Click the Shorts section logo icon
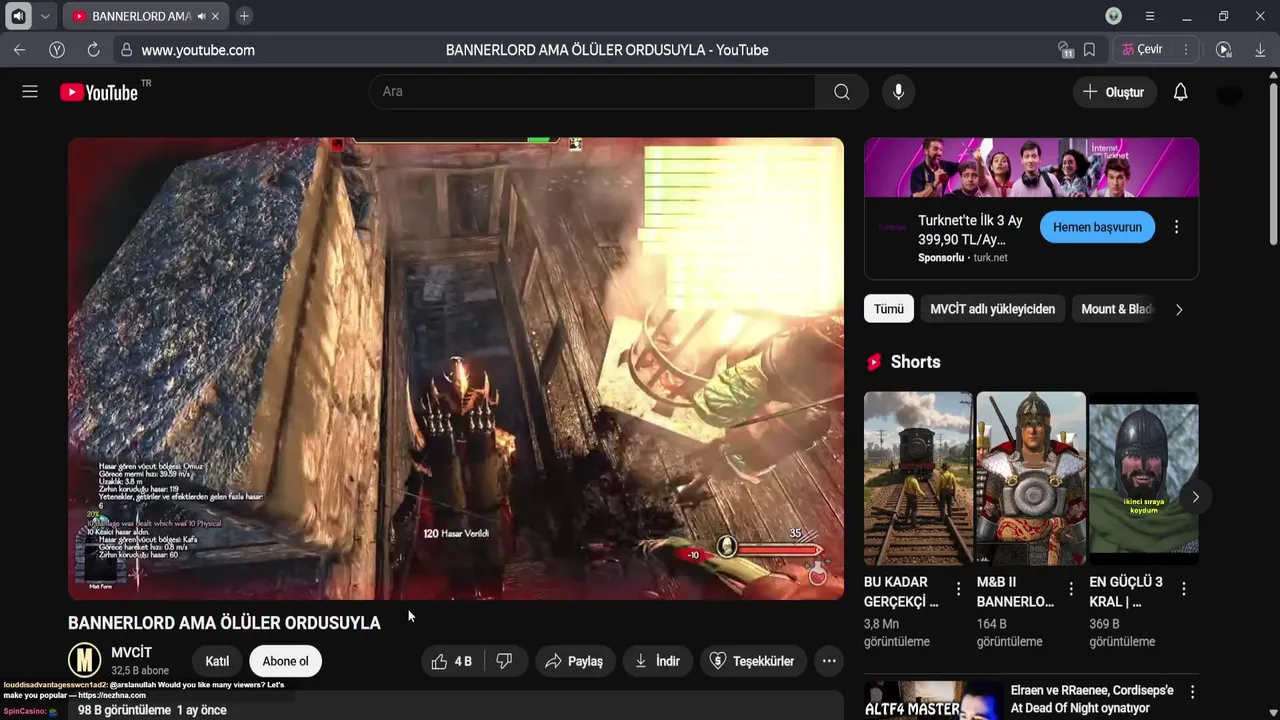Viewport: 1280px width, 720px height. pyautogui.click(x=874, y=362)
